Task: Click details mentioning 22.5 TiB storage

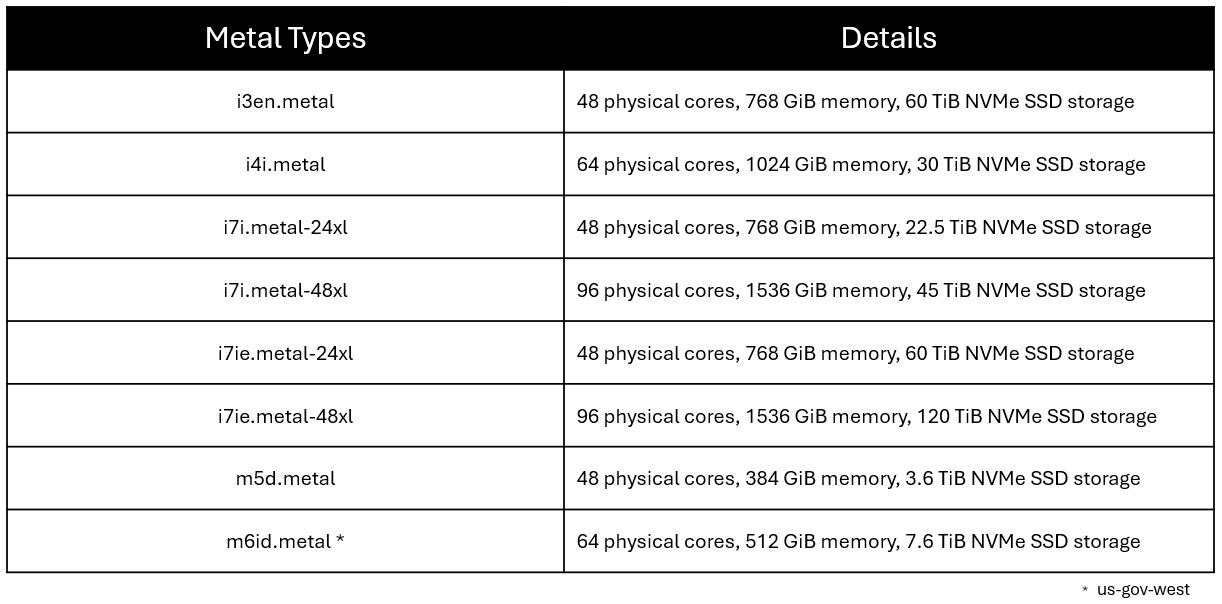Action: coord(863,227)
